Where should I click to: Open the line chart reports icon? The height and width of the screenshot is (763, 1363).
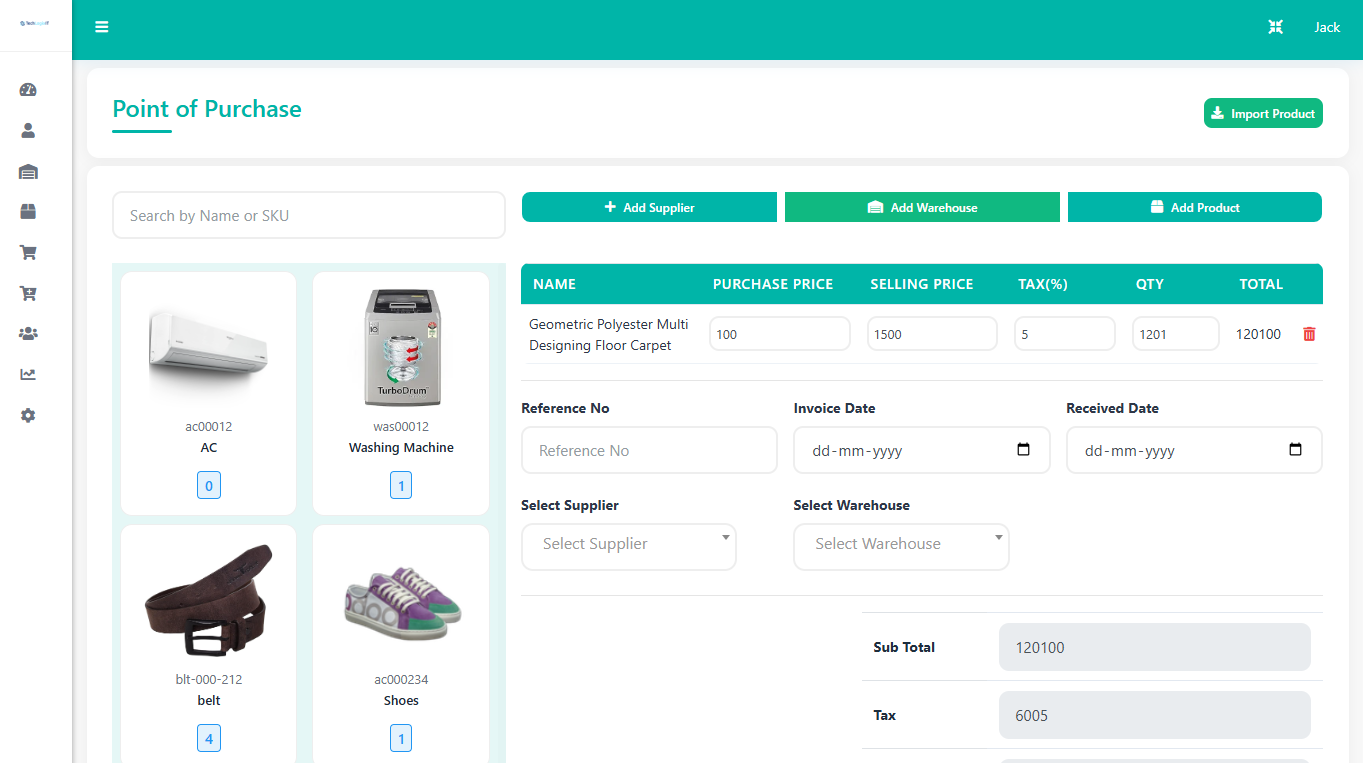tap(28, 375)
